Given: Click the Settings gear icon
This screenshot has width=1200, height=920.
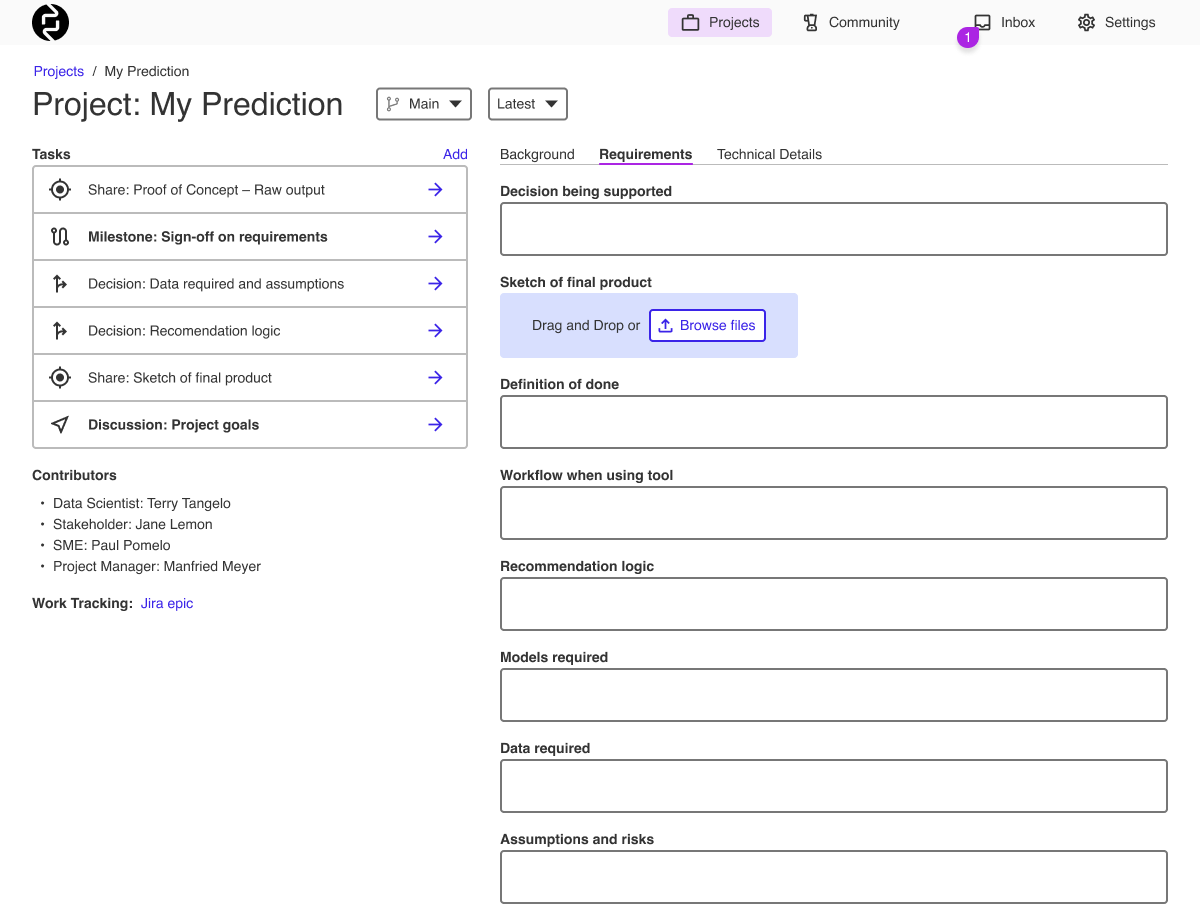Looking at the screenshot, I should tap(1086, 21).
